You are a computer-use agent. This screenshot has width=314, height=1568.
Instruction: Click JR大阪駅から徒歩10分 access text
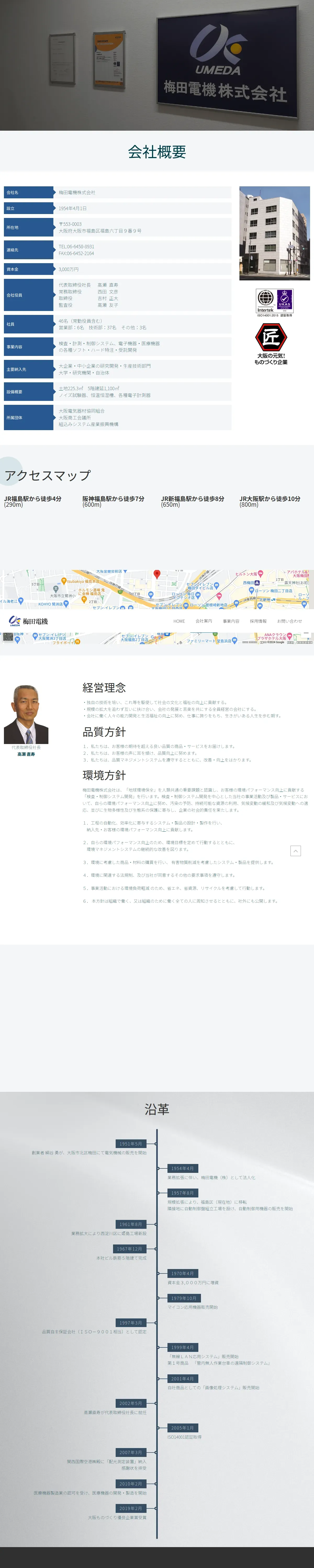(x=270, y=499)
